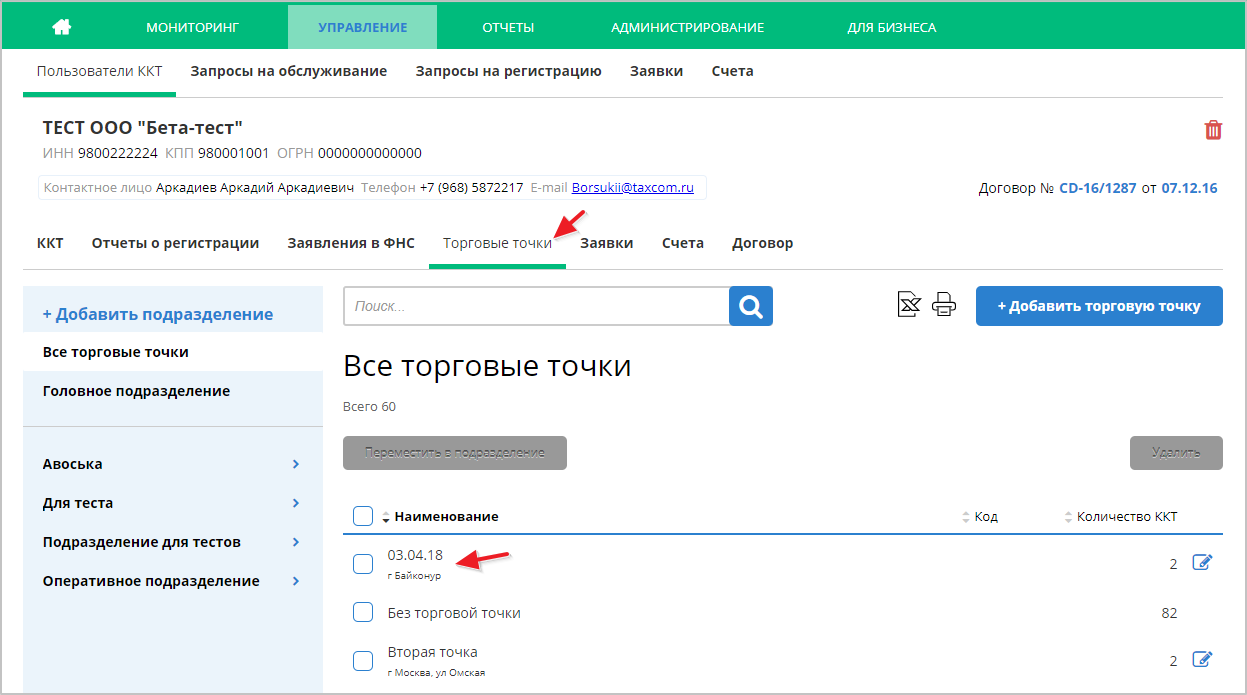Sort by the Наименование column arrows
The height and width of the screenshot is (695, 1247).
[386, 517]
